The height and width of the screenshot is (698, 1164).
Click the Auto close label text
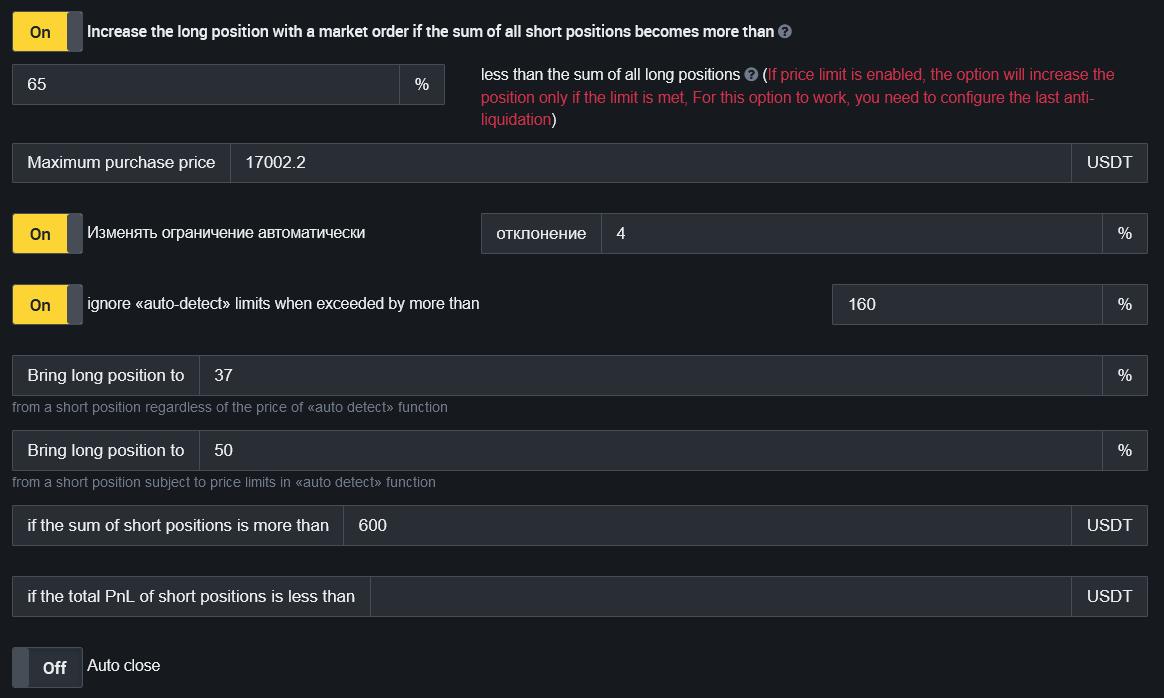(124, 666)
